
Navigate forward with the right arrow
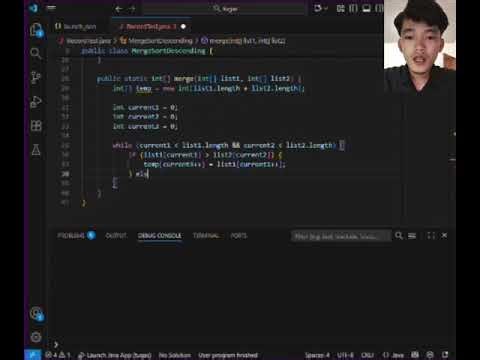coord(132,9)
